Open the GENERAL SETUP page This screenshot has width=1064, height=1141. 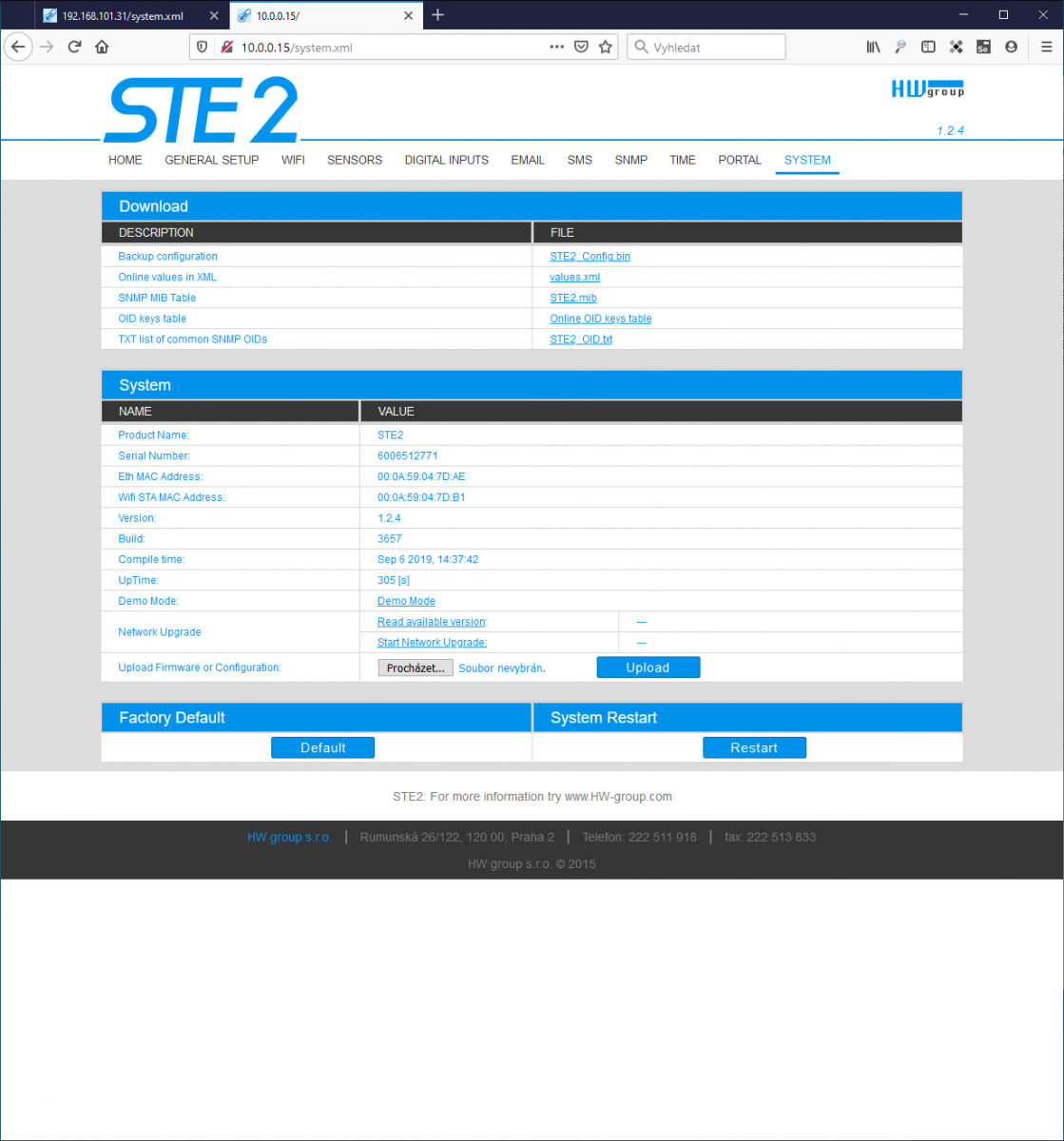[212, 160]
